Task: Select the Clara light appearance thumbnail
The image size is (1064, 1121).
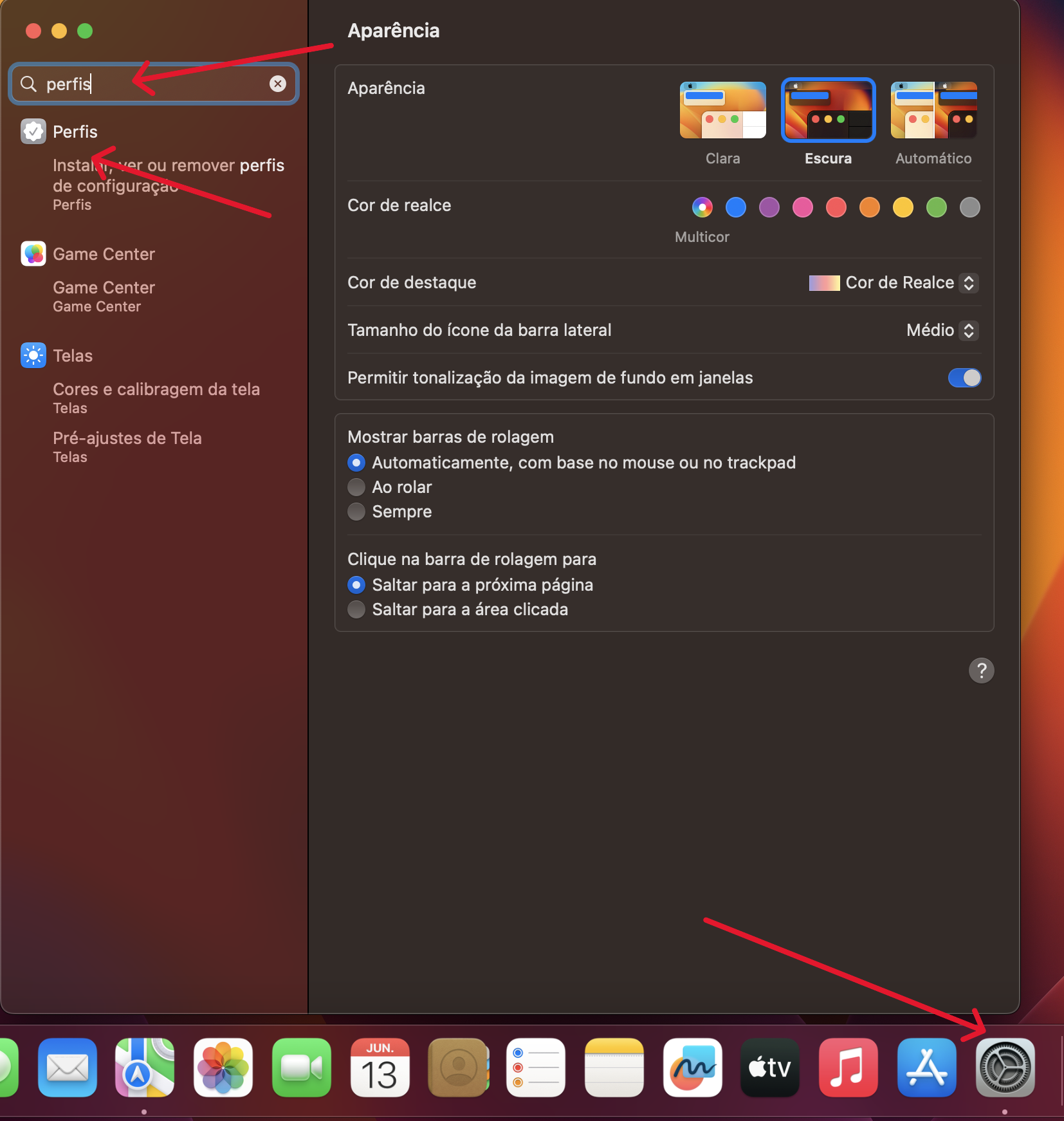Action: click(723, 110)
